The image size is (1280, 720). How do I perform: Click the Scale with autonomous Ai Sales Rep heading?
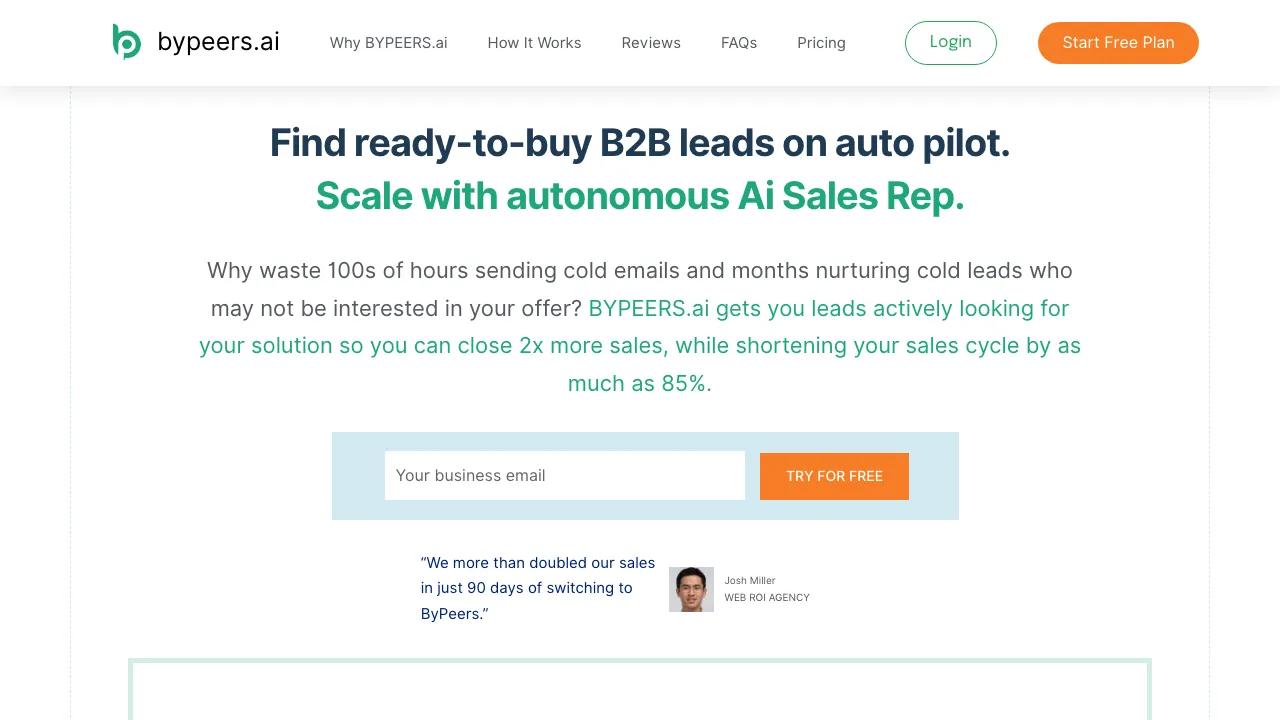point(640,196)
